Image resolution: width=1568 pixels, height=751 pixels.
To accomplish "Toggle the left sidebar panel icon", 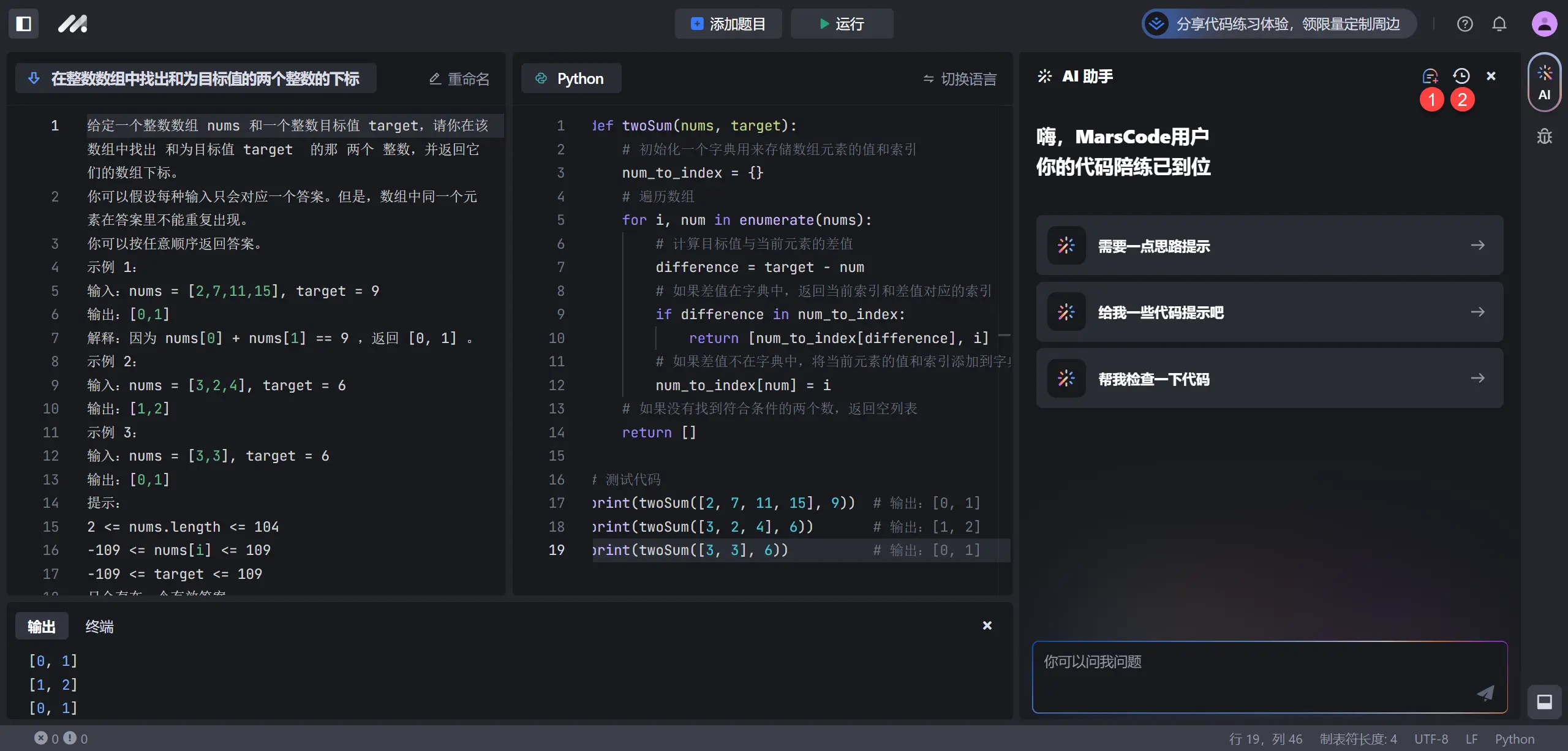I will point(24,24).
